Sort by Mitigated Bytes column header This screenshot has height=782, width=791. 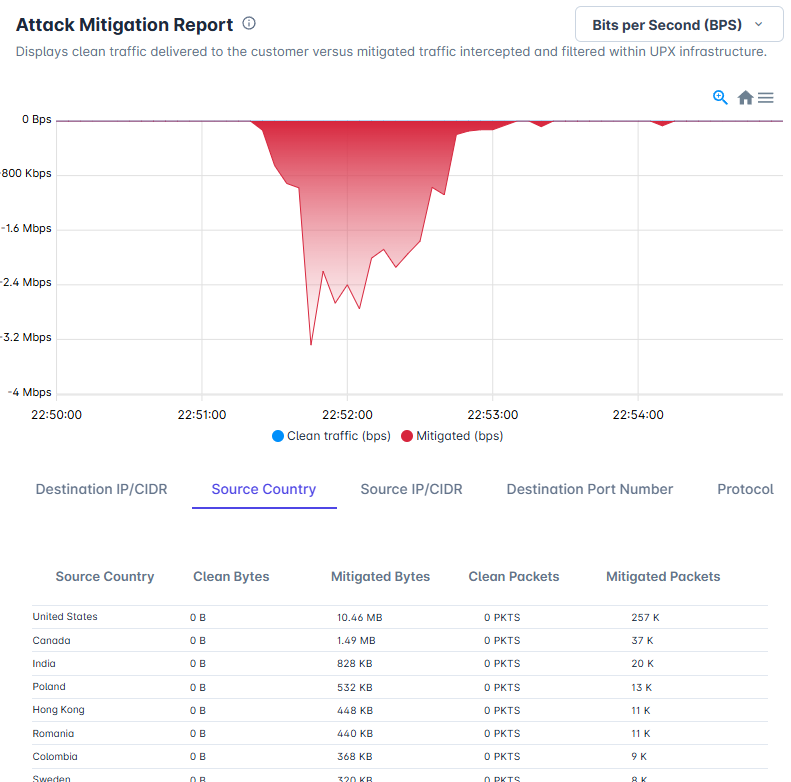(x=380, y=576)
